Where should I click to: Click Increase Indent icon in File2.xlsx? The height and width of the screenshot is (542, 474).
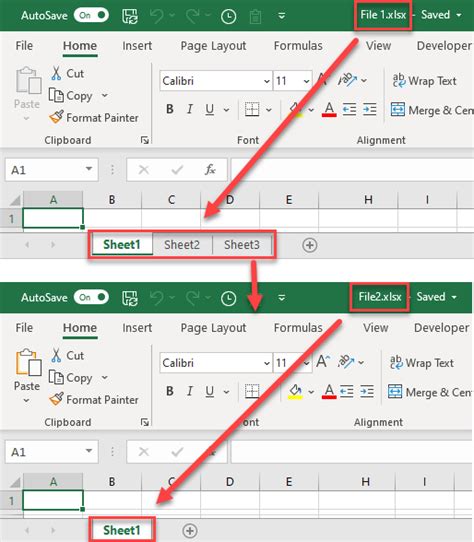pos(367,392)
